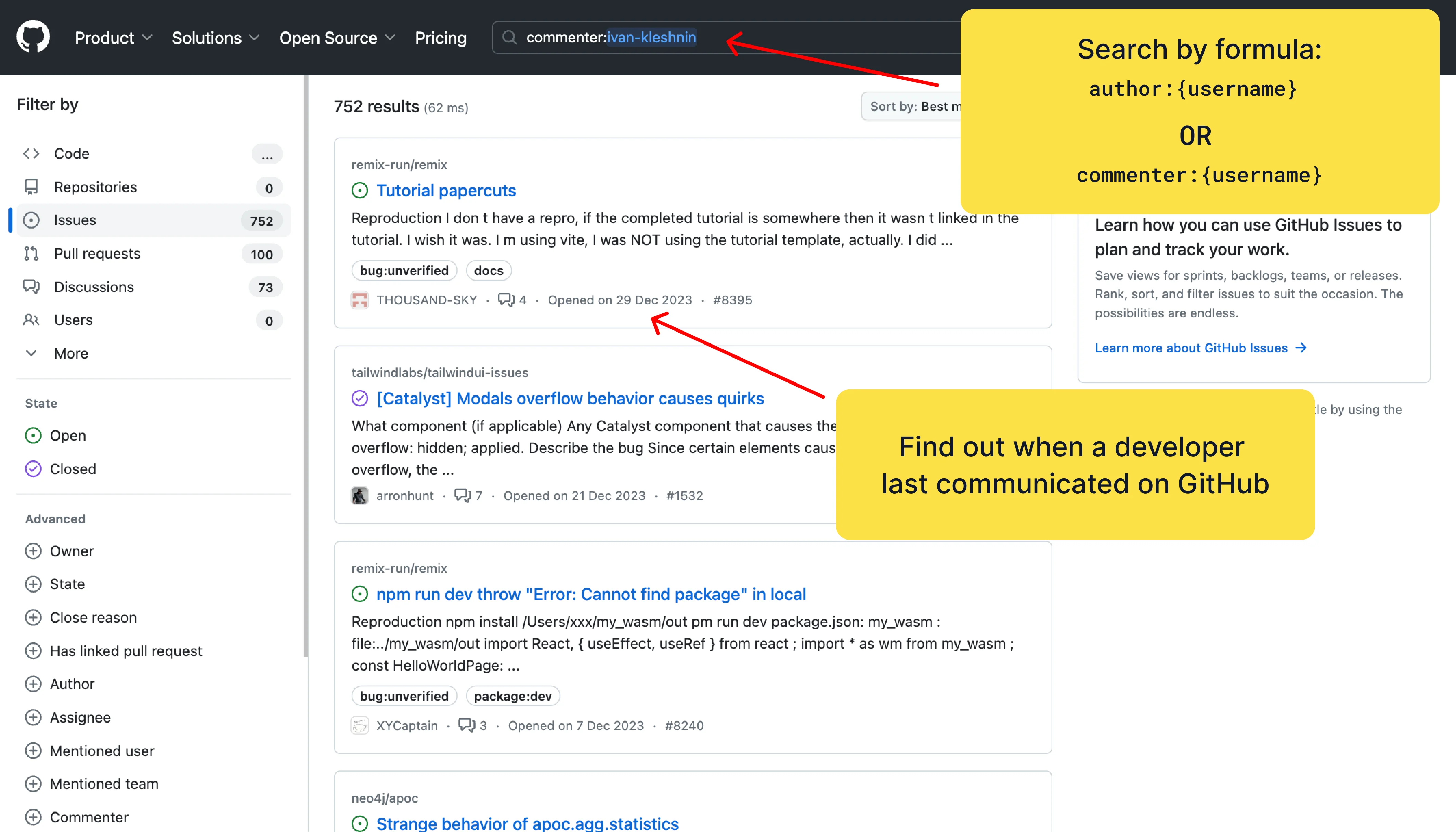Open the Pricing page

[440, 38]
